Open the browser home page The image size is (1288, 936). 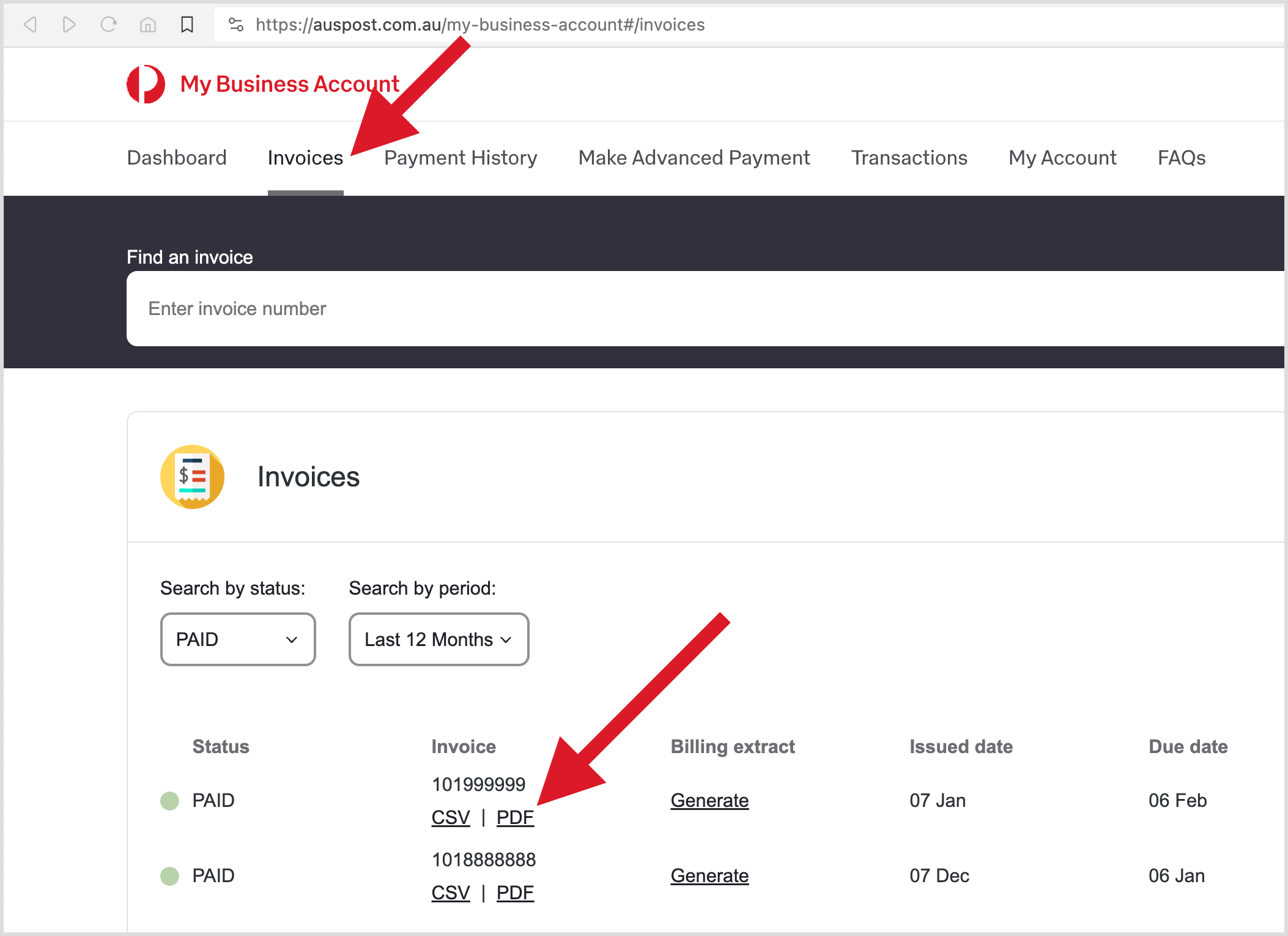click(x=147, y=24)
